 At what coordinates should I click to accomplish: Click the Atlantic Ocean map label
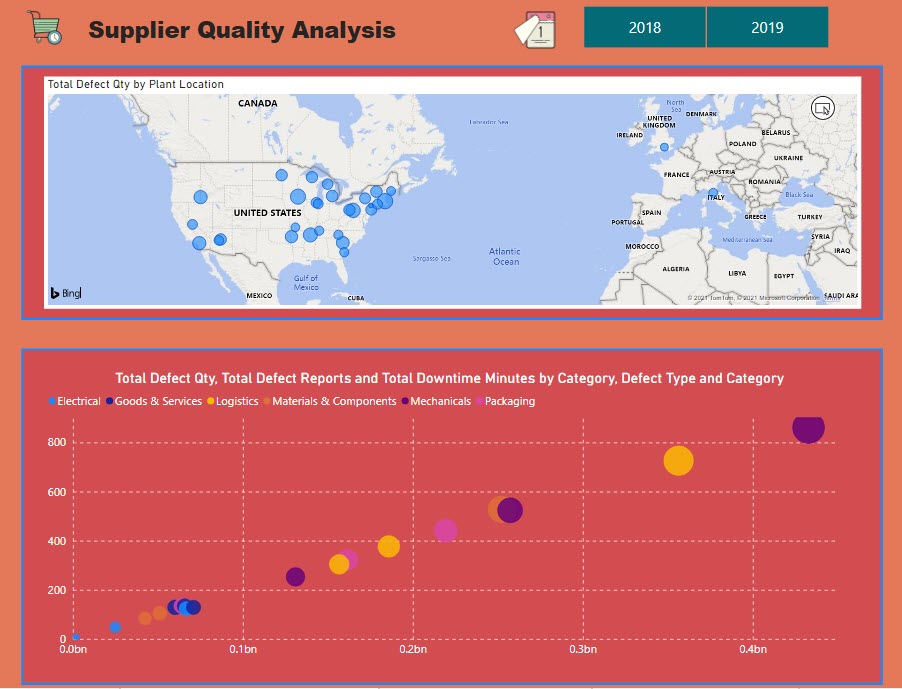(505, 257)
